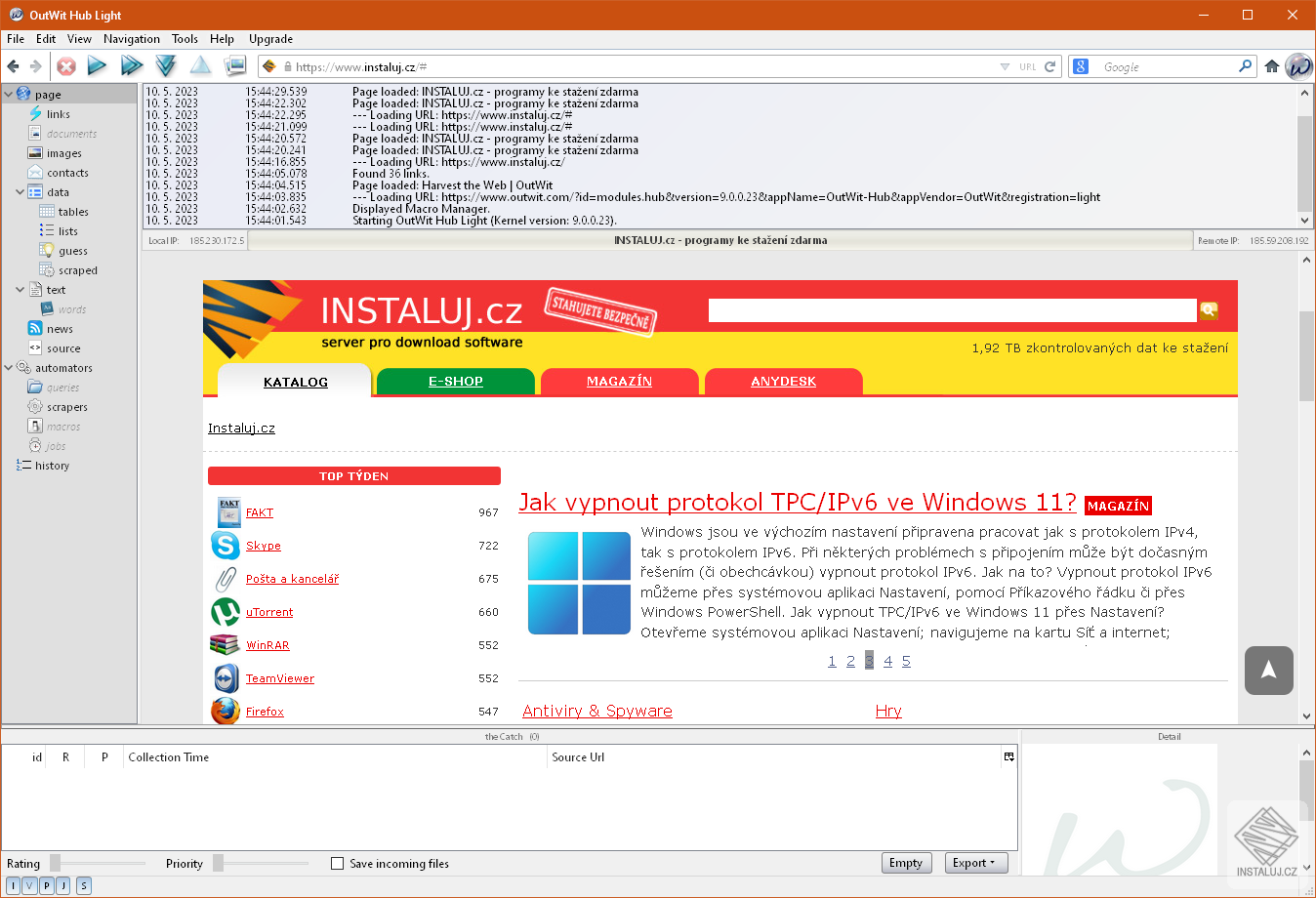Open the ANYDESK tab on the webpage
This screenshot has width=1316, height=898.
point(783,382)
